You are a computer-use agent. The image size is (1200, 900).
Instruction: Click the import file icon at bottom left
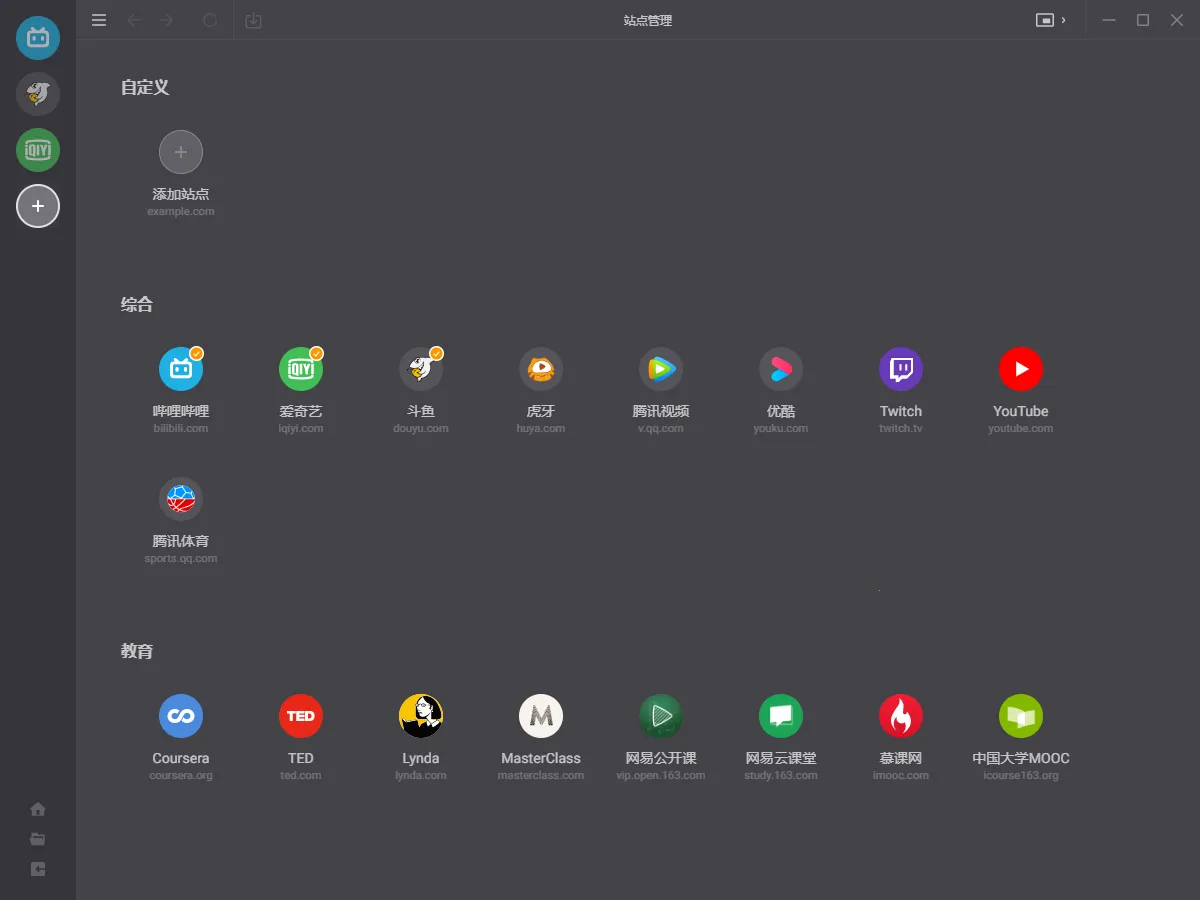[x=37, y=869]
